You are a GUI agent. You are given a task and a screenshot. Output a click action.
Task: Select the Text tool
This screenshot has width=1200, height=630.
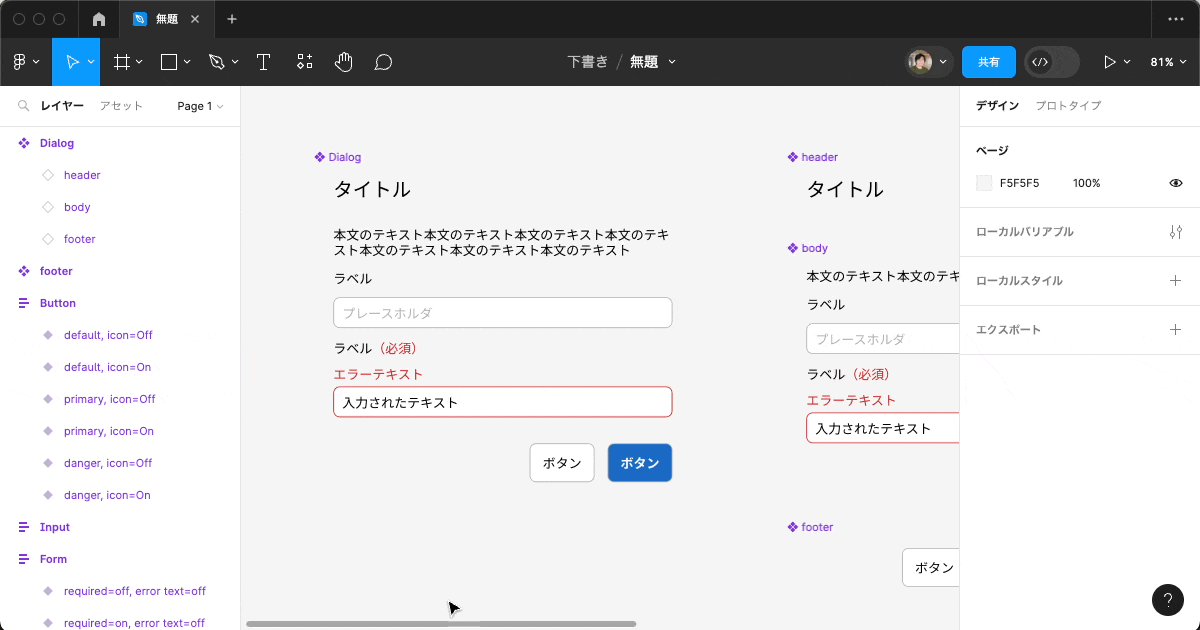[x=263, y=61]
